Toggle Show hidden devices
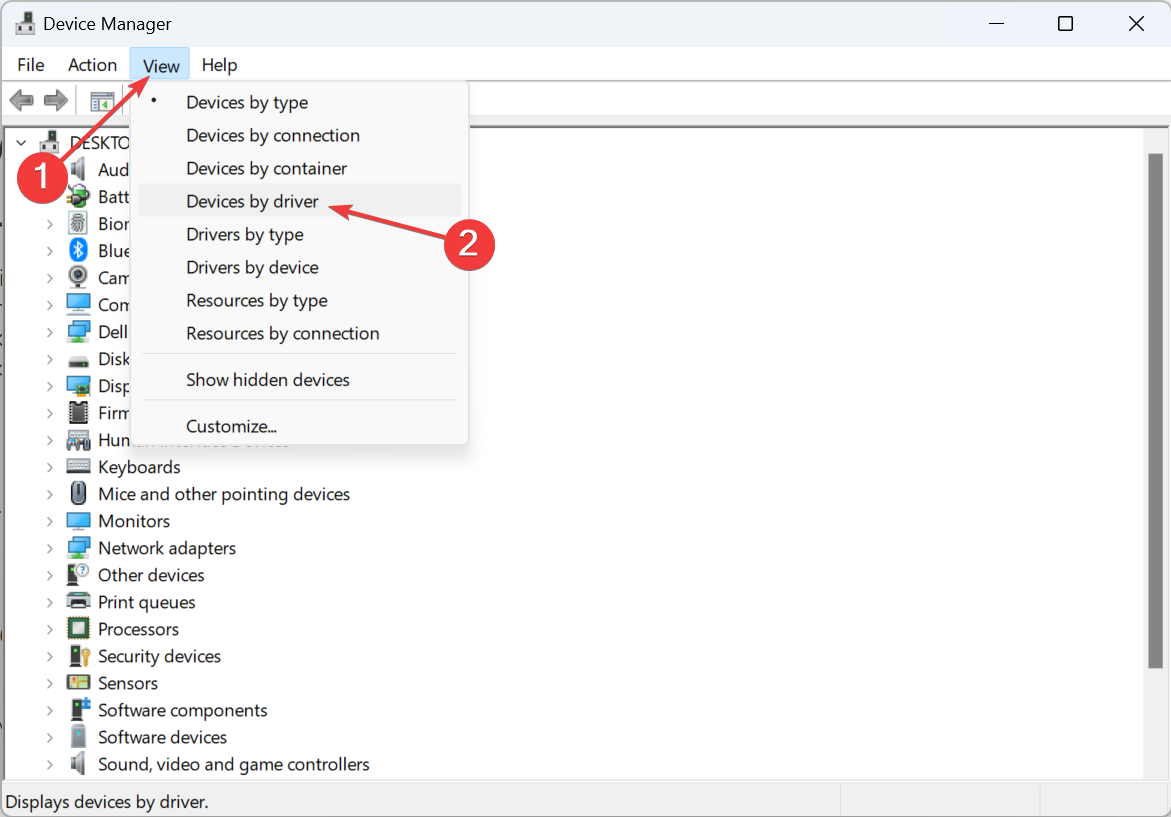1171x817 pixels. click(268, 380)
